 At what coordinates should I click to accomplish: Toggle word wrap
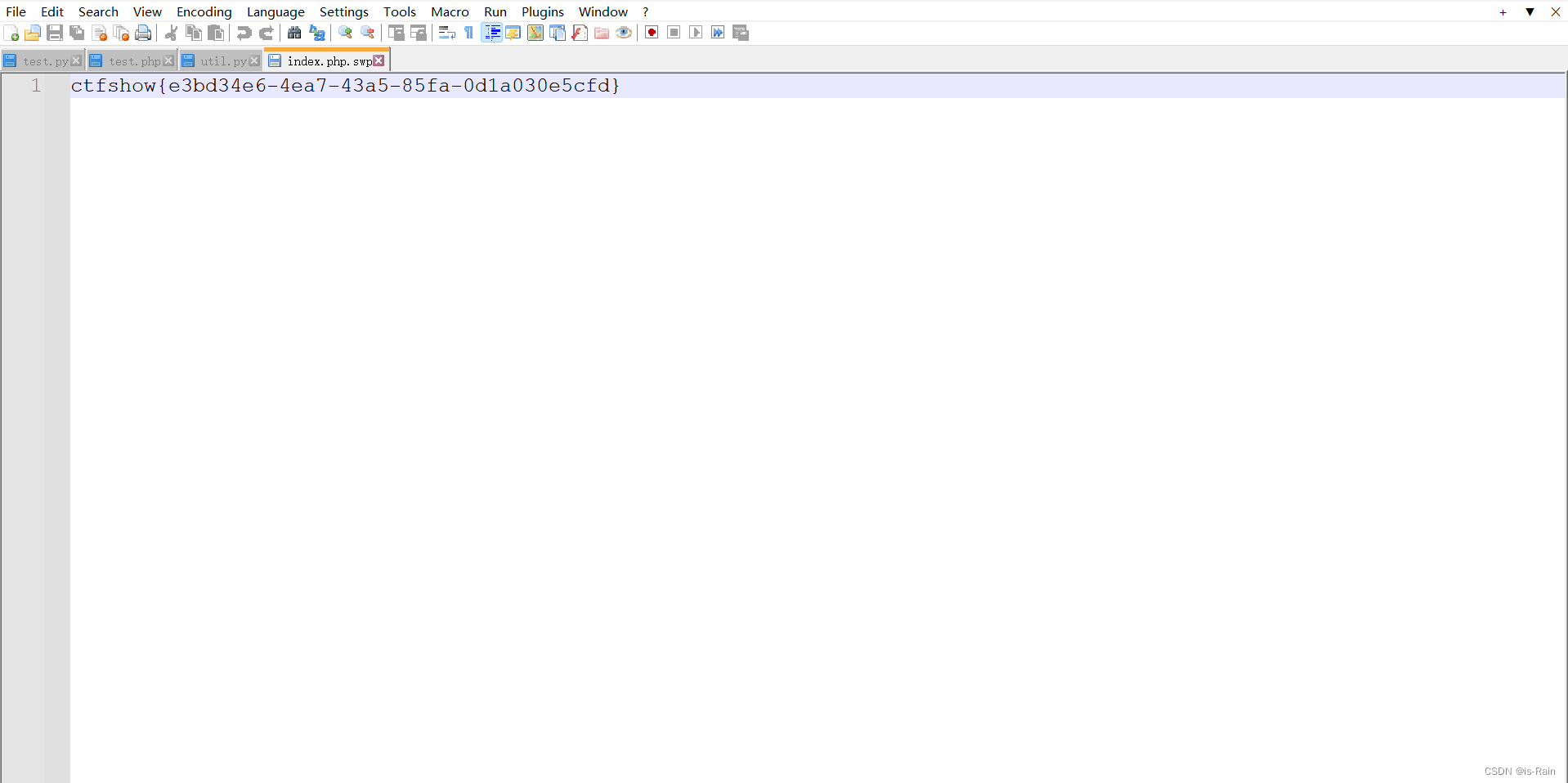pos(446,33)
